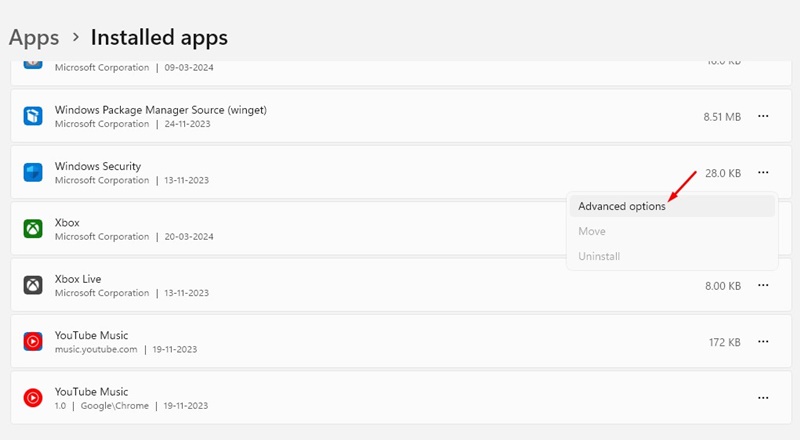Select Advanced options from the context menu
Viewport: 800px width, 440px height.
point(622,207)
